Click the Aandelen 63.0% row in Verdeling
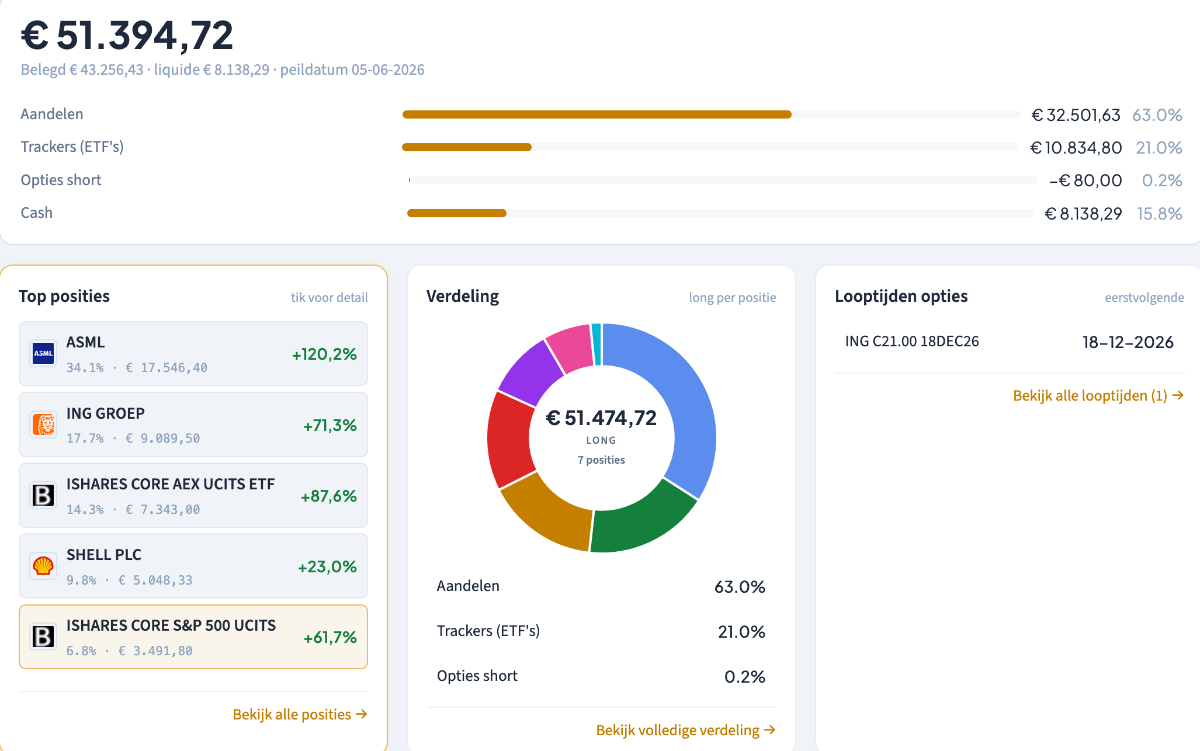Viewport: 1200px width, 751px height. coord(601,586)
